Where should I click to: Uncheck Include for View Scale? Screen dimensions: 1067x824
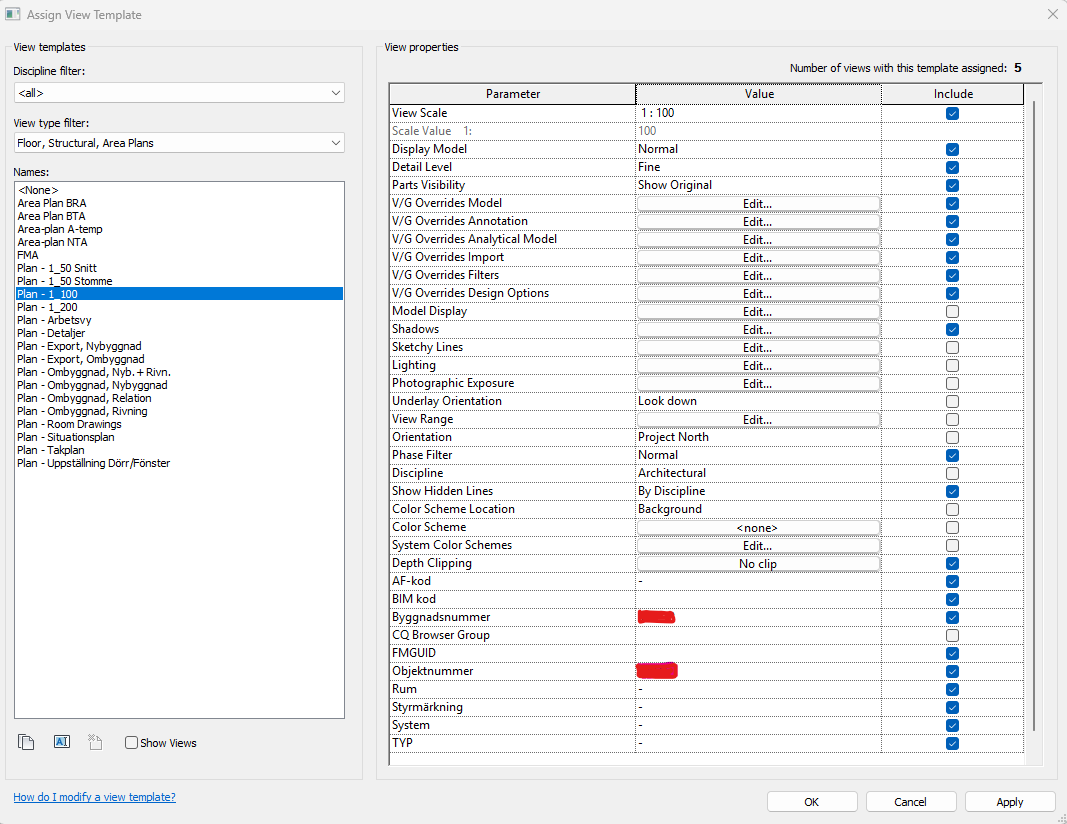[951, 112]
